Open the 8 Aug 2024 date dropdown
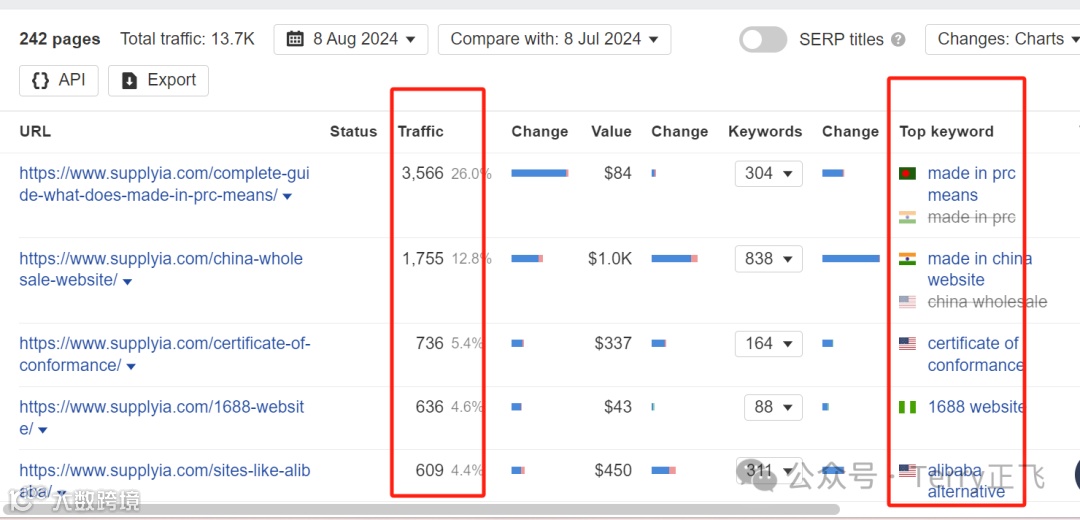 click(x=351, y=39)
